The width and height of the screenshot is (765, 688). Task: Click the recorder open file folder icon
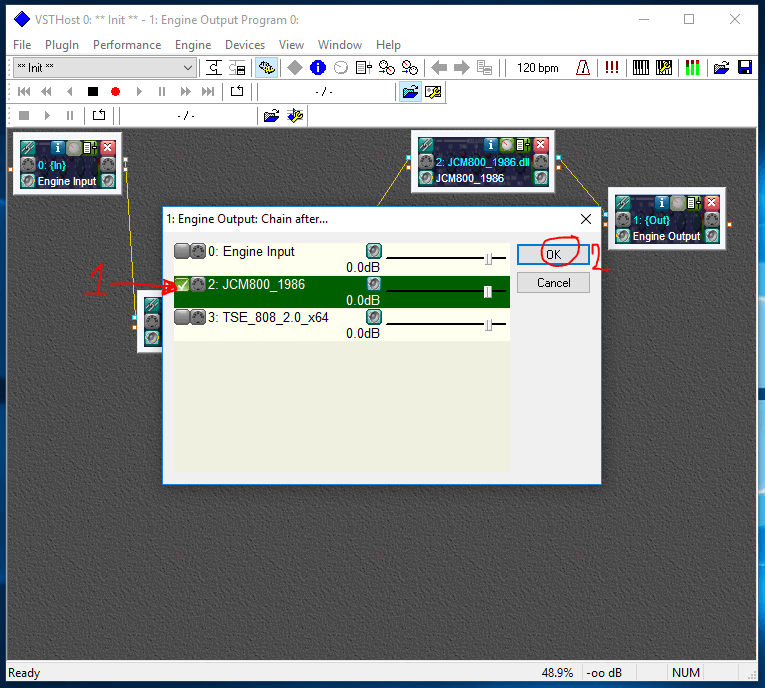pyautogui.click(x=272, y=116)
